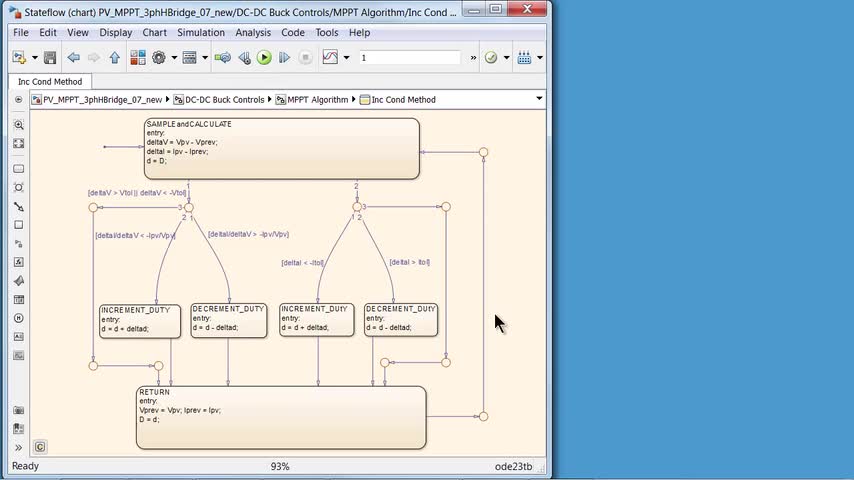Image resolution: width=854 pixels, height=480 pixels.
Task: Show more toolbar items chevron
Action: pyautogui.click(x=473, y=58)
